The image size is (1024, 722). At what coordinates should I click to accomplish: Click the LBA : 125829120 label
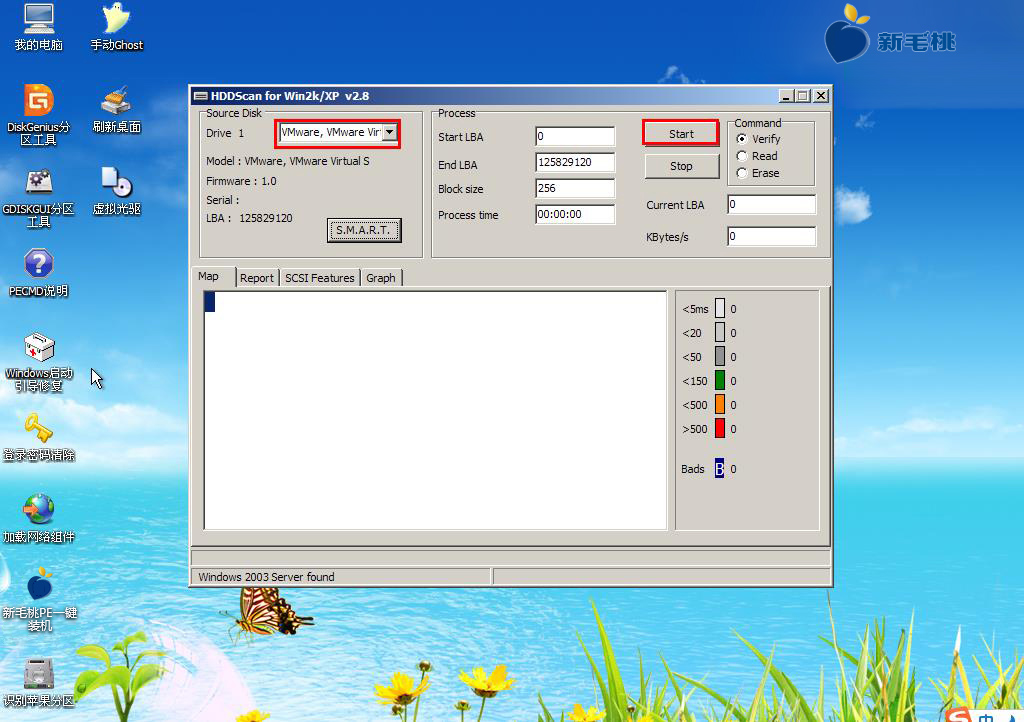click(249, 218)
